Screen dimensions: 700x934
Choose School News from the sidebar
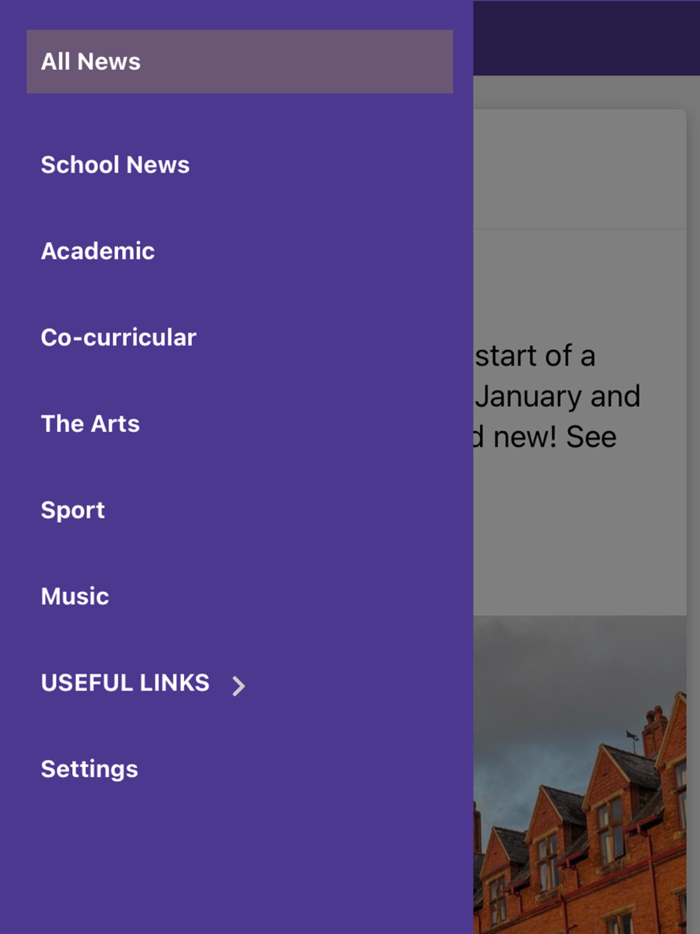click(x=115, y=165)
